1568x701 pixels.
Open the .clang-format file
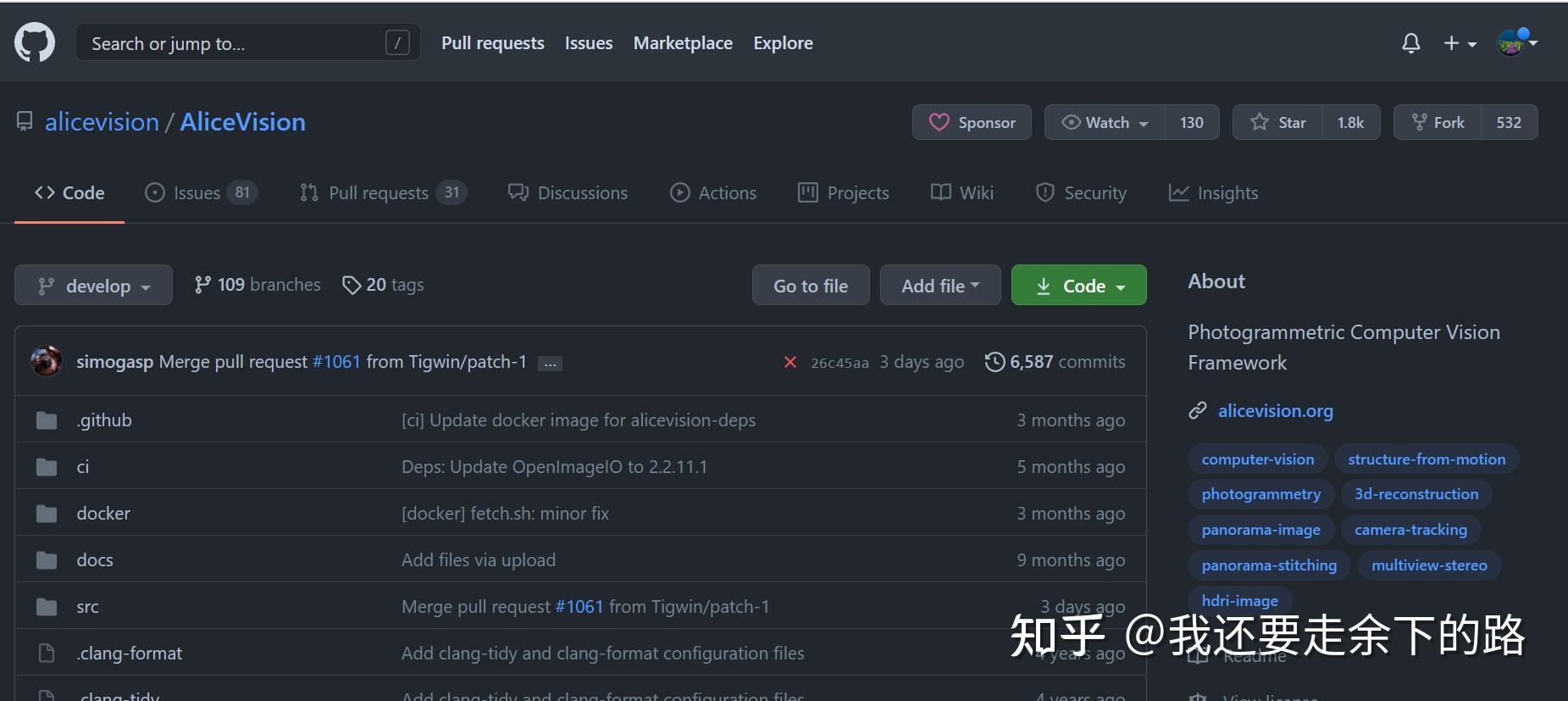pos(130,653)
